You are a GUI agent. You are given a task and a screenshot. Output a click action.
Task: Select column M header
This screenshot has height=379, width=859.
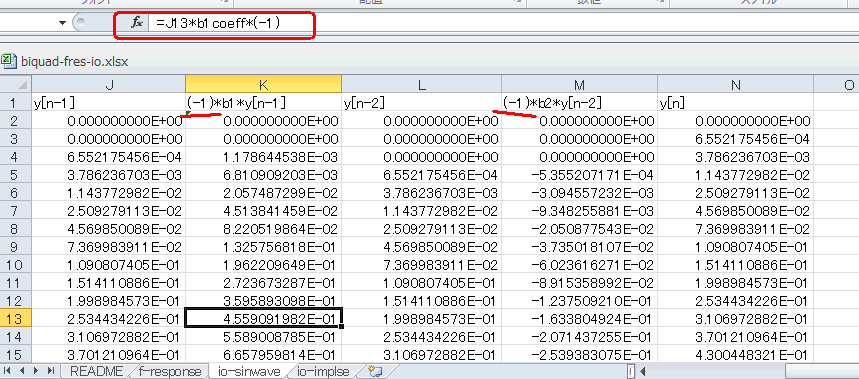tap(580, 84)
